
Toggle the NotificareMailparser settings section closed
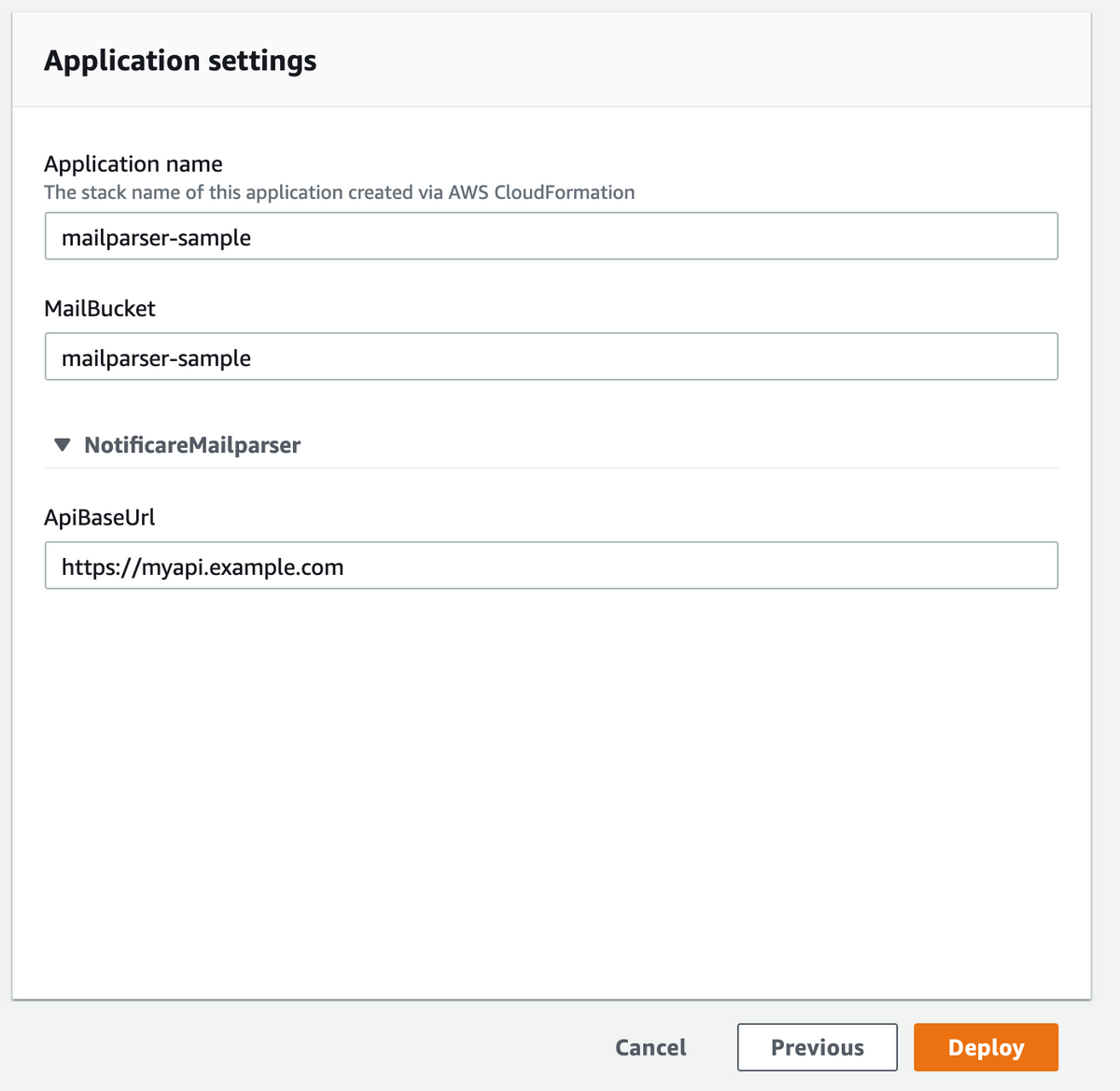[62, 445]
